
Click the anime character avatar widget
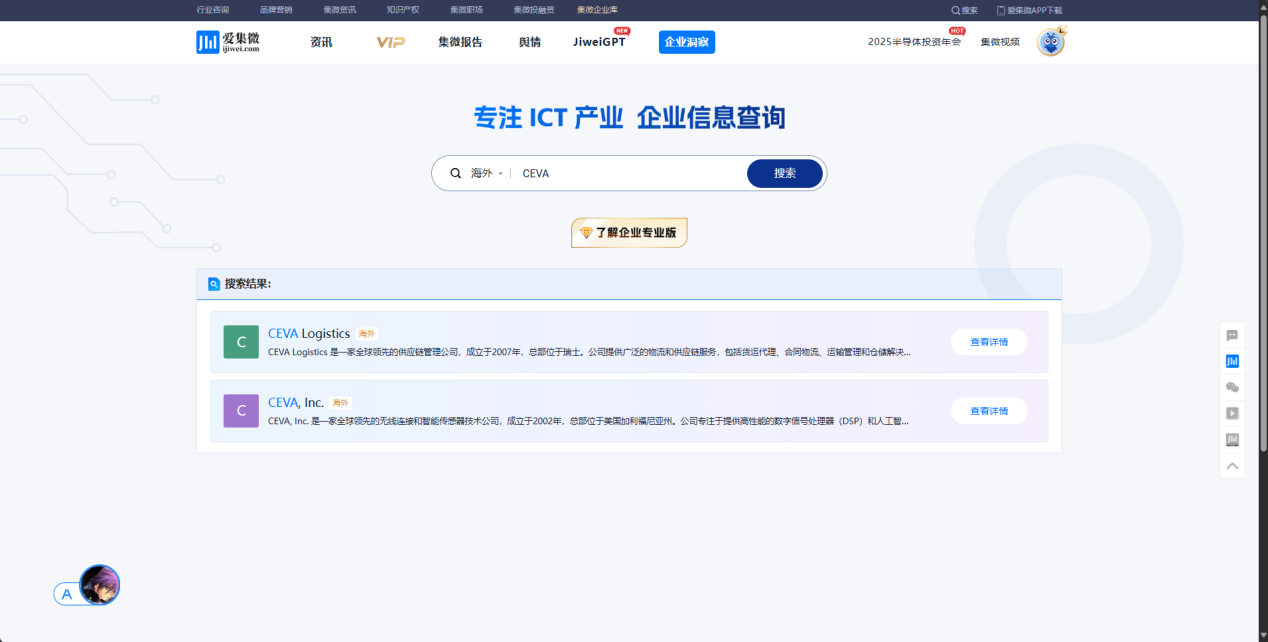click(100, 585)
